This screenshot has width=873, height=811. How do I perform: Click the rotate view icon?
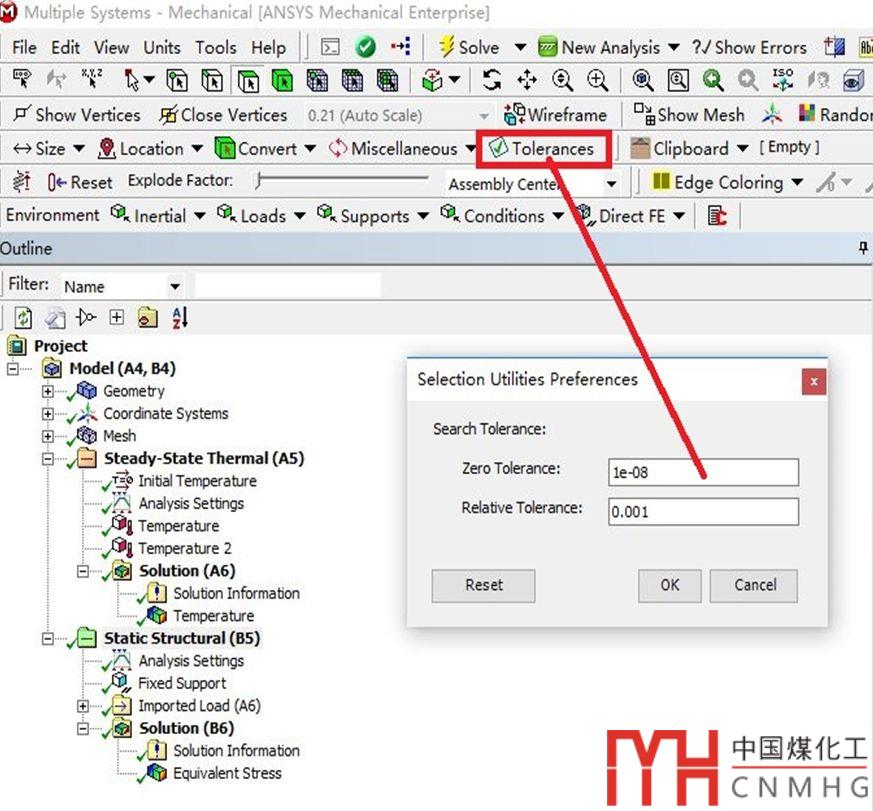coord(491,81)
